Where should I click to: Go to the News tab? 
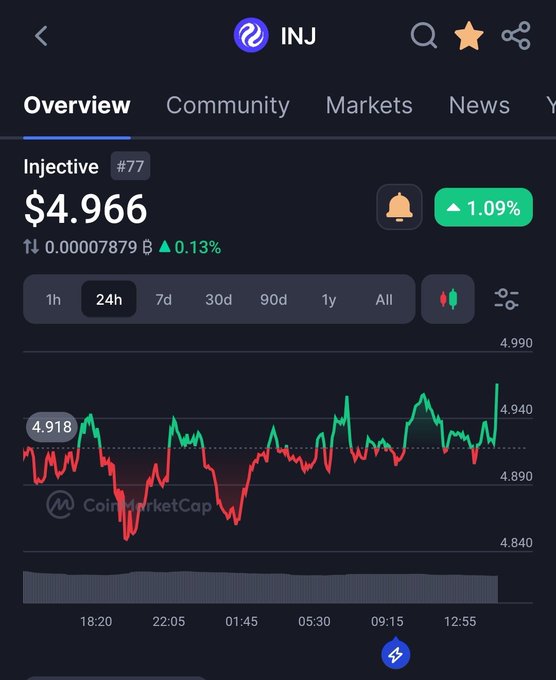[x=479, y=105]
